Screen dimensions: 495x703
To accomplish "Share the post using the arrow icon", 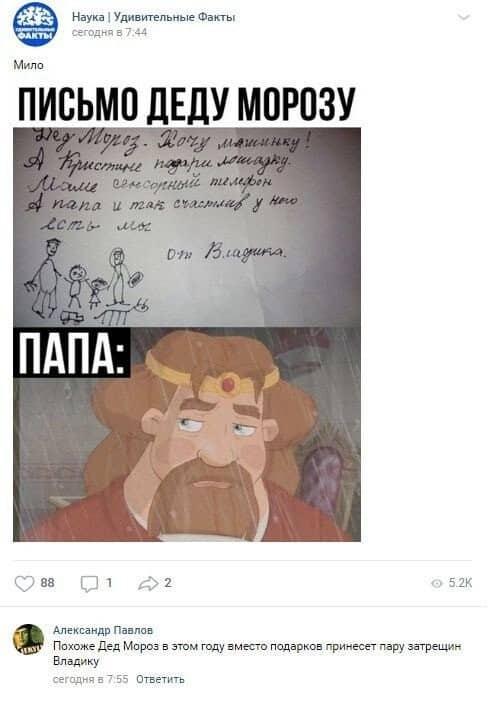I will 148,583.
